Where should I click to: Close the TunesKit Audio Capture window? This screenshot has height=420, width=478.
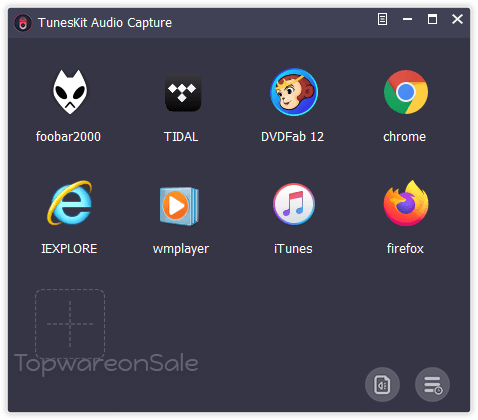[457, 19]
